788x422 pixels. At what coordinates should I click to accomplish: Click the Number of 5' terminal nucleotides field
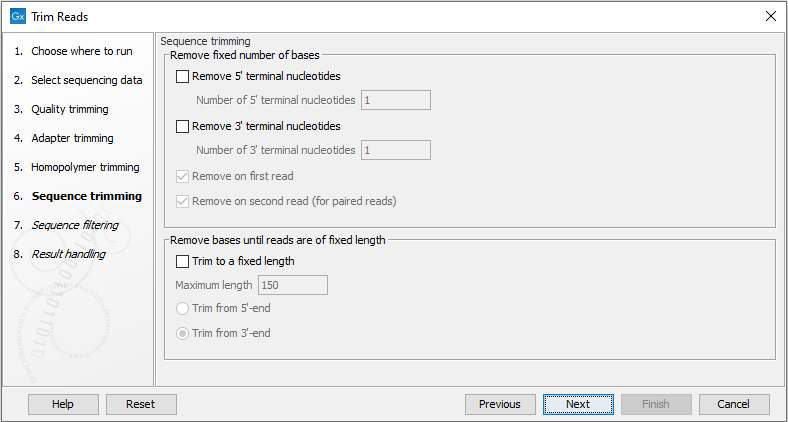(395, 100)
